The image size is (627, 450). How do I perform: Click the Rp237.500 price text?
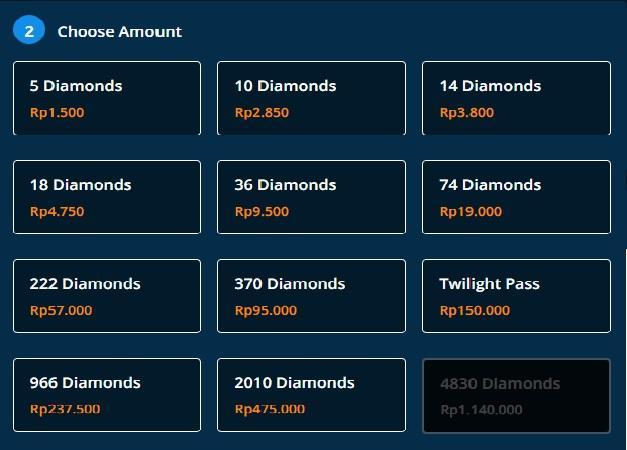click(x=65, y=409)
